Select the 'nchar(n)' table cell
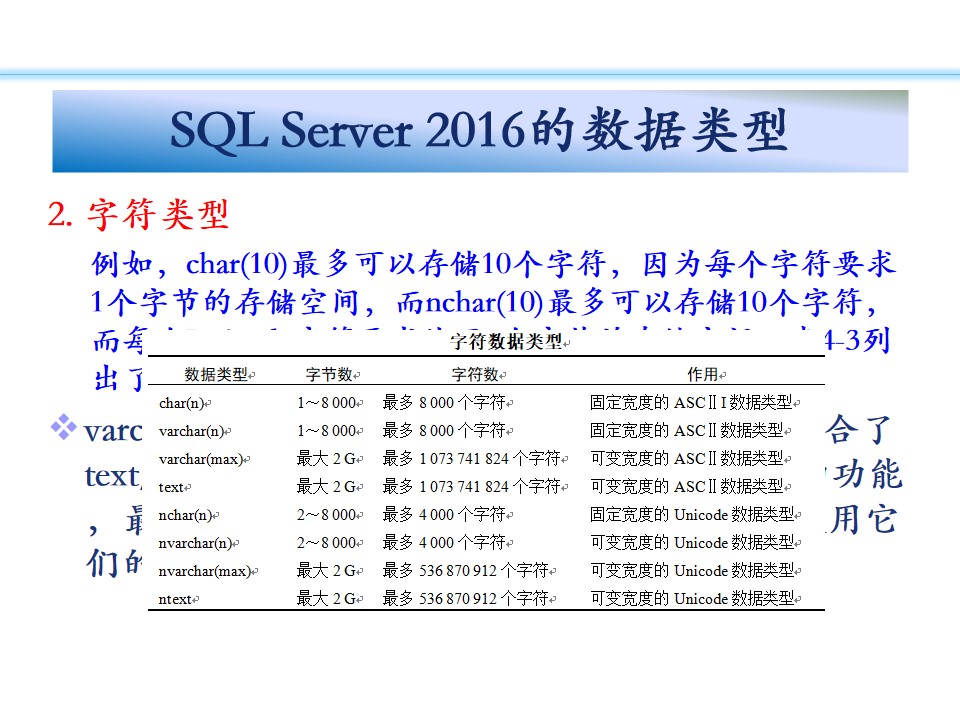960x720 pixels. (x=186, y=516)
